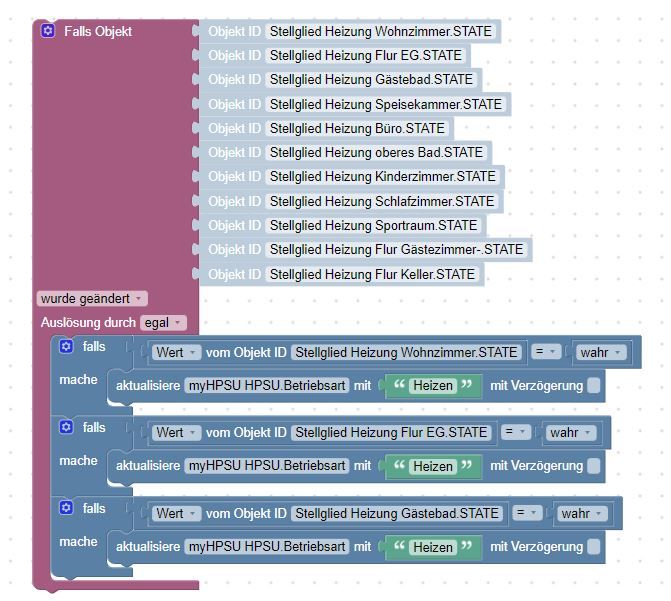Click Wohnzimmer.STATE object ID in first falls condition
The height and width of the screenshot is (601, 671).
406,352
